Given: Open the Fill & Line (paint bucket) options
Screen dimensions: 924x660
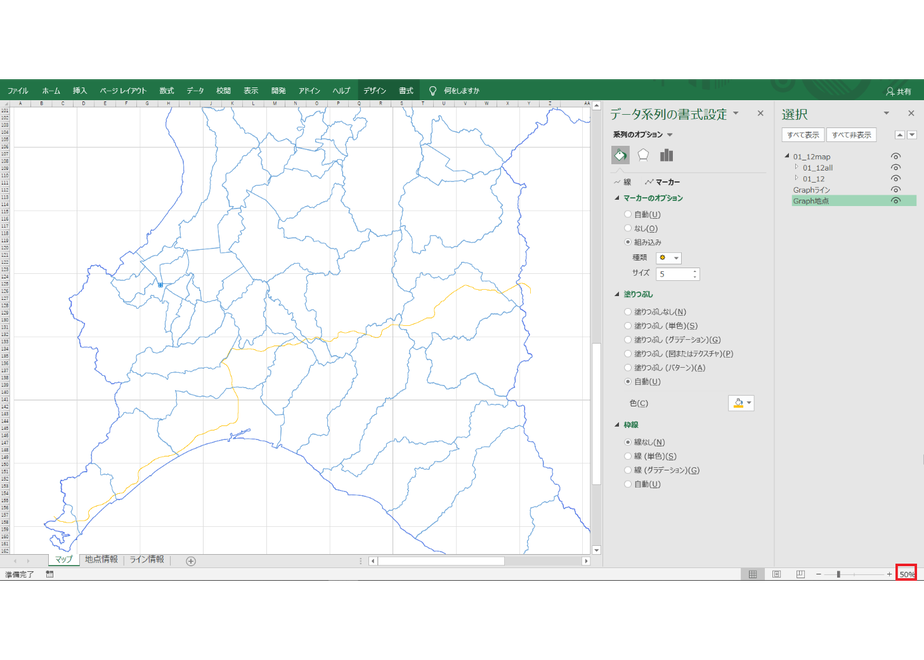Looking at the screenshot, I should coord(621,155).
